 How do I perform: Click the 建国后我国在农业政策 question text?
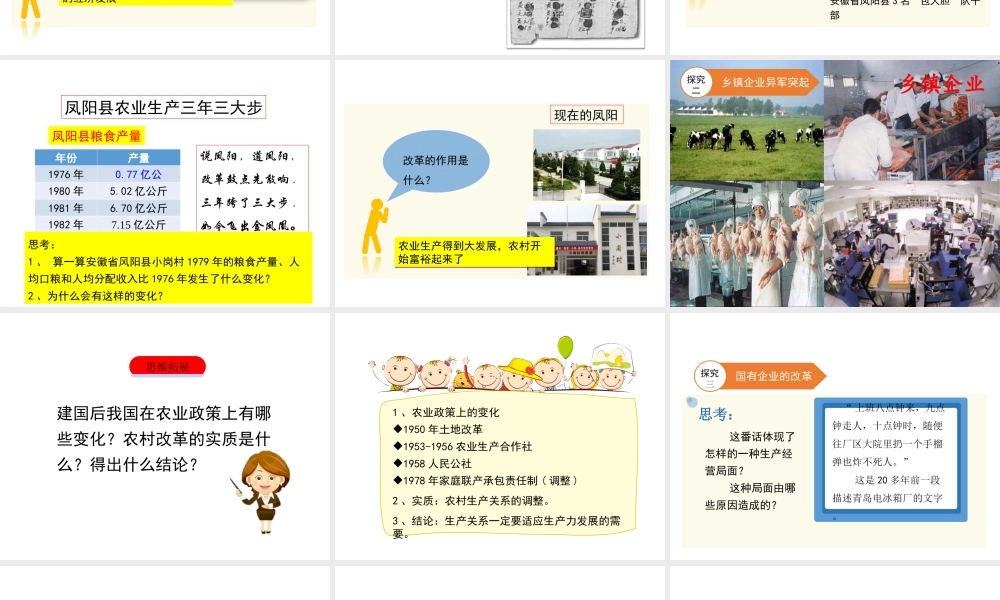pos(165,439)
